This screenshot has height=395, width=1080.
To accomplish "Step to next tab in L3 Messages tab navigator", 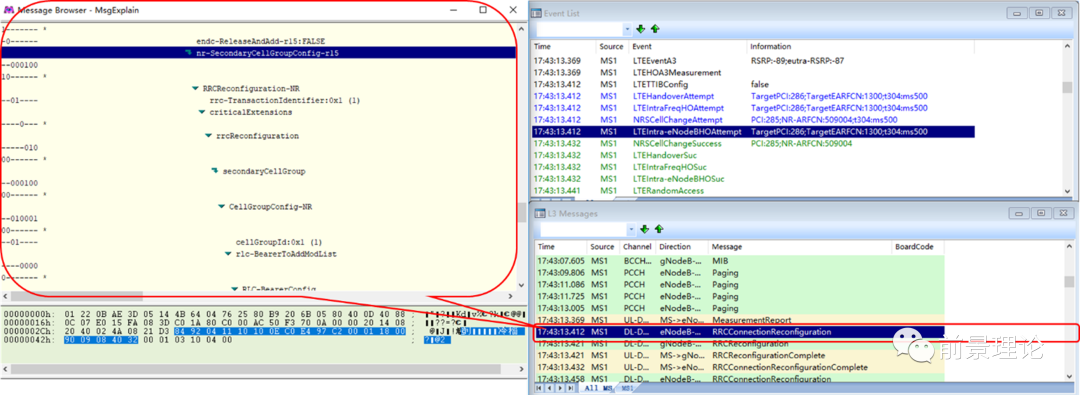I will tap(559, 388).
